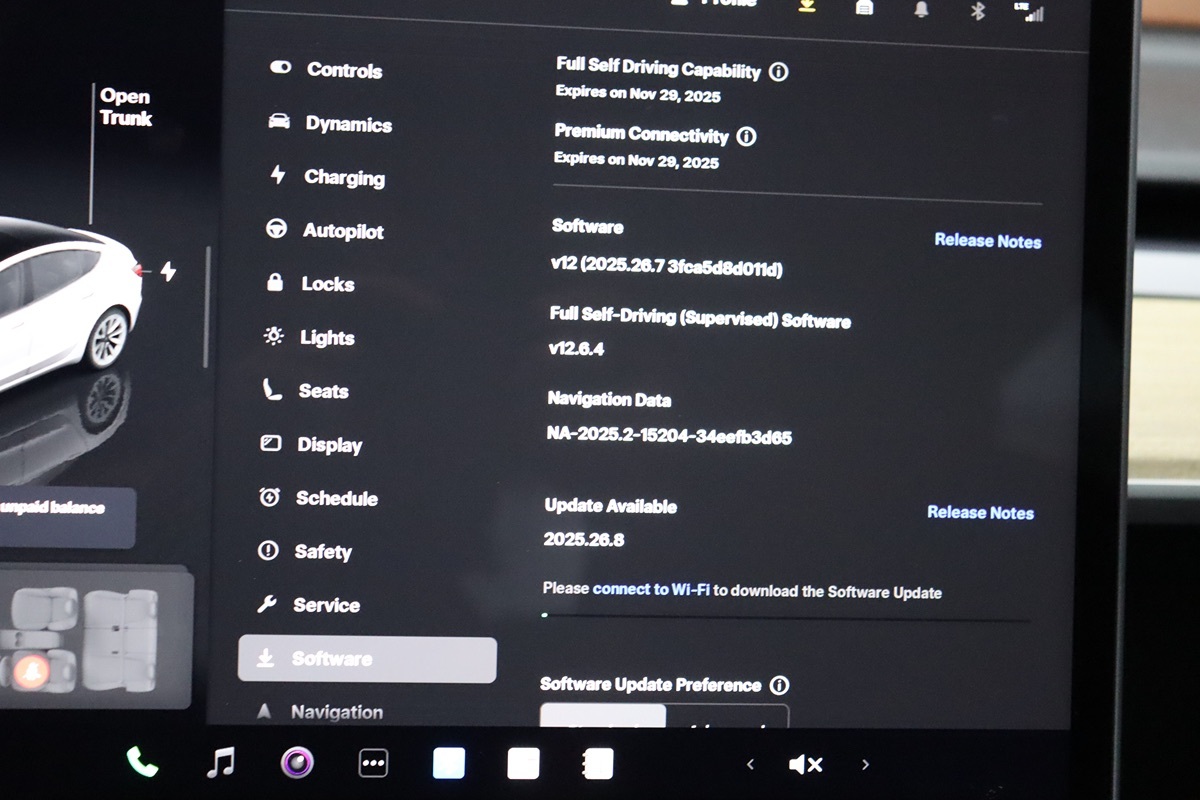Tap the software update download progress bar
This screenshot has width=1200, height=800.
coord(786,617)
